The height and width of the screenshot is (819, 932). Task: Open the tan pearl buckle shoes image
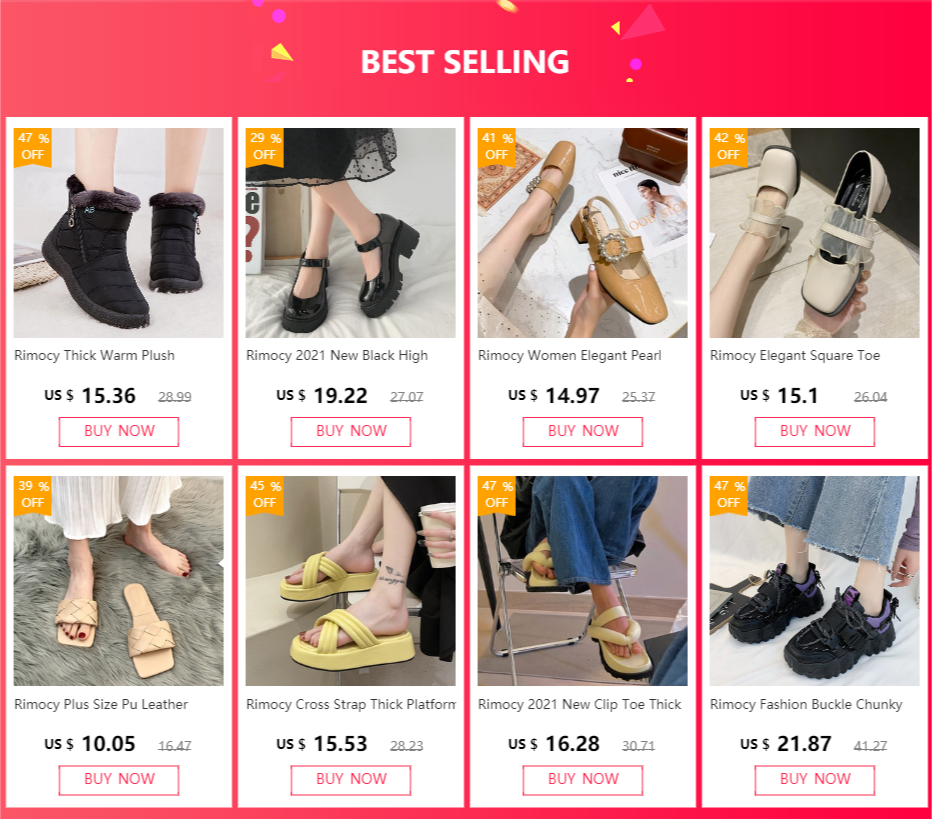click(582, 233)
